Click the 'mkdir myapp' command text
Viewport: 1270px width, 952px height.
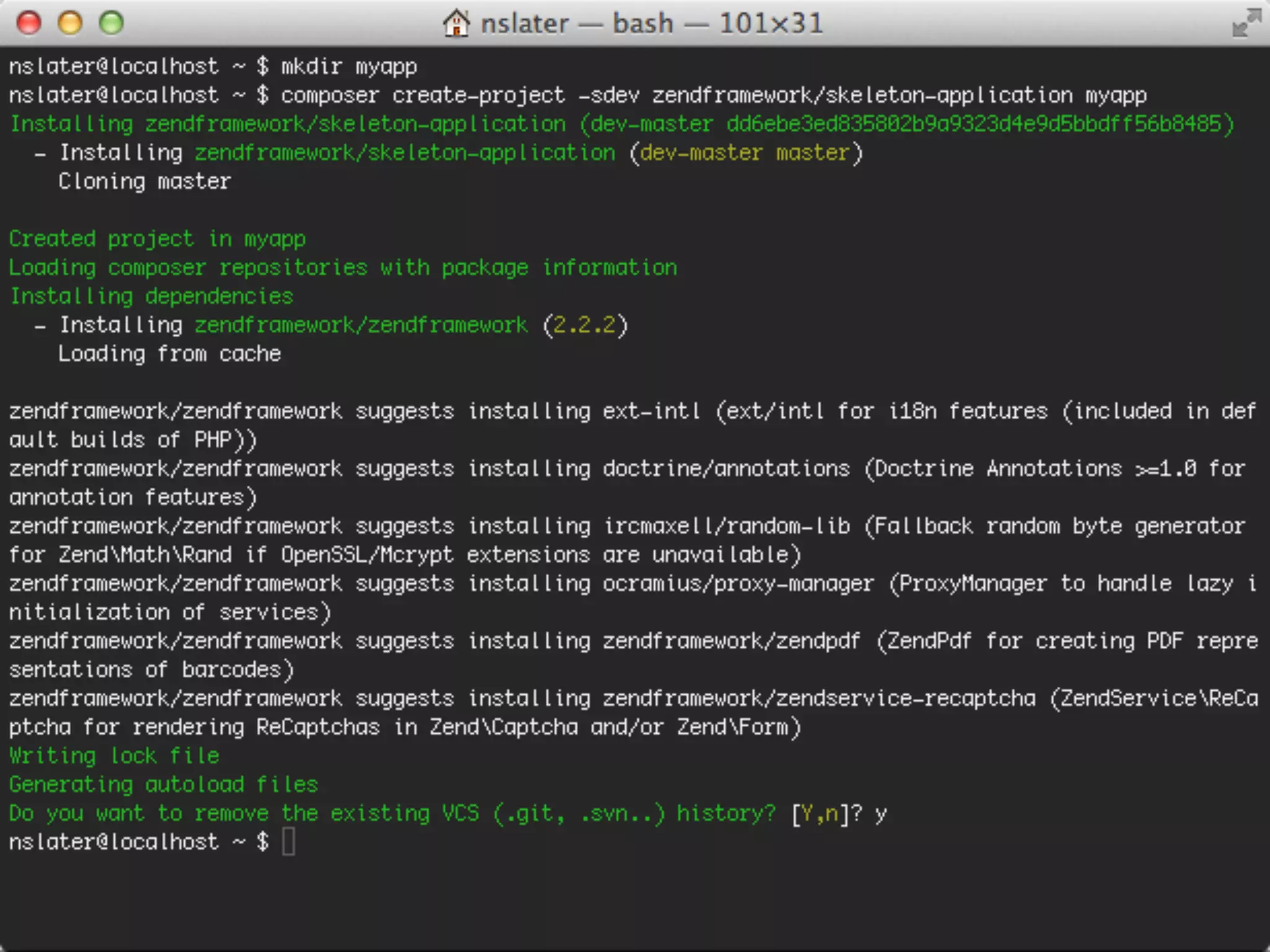click(x=349, y=66)
